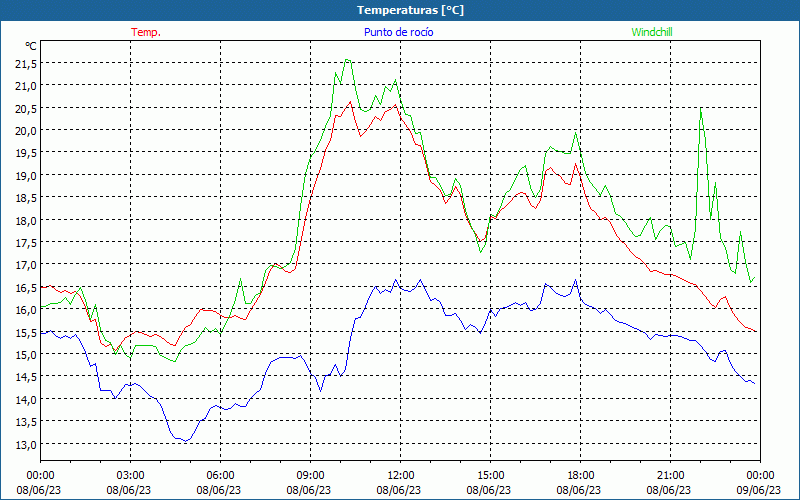Click the green Windchill peak near 22:00
Viewport: 800px width, 500px height.
tap(701, 109)
